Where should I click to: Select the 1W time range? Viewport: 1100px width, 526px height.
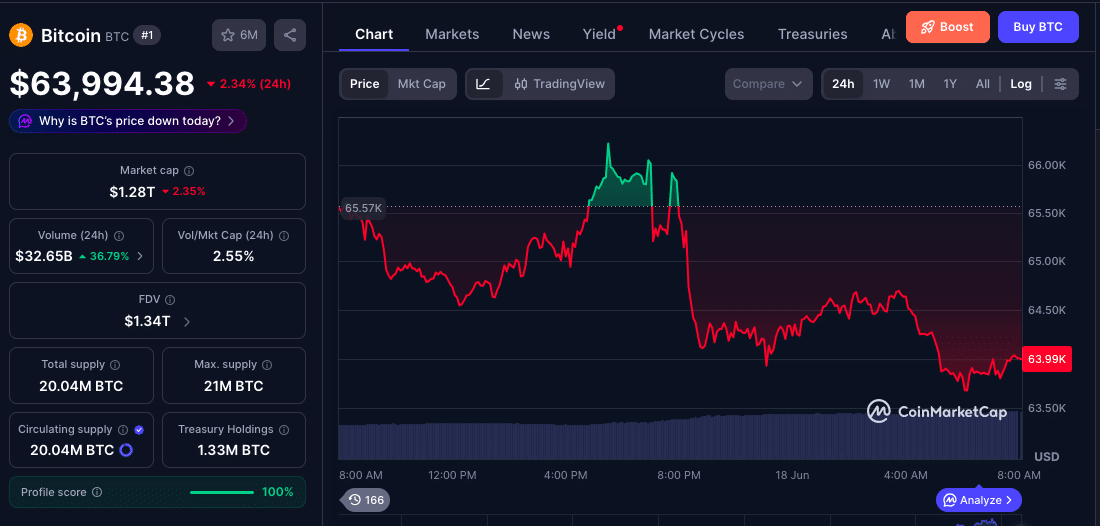click(x=881, y=84)
